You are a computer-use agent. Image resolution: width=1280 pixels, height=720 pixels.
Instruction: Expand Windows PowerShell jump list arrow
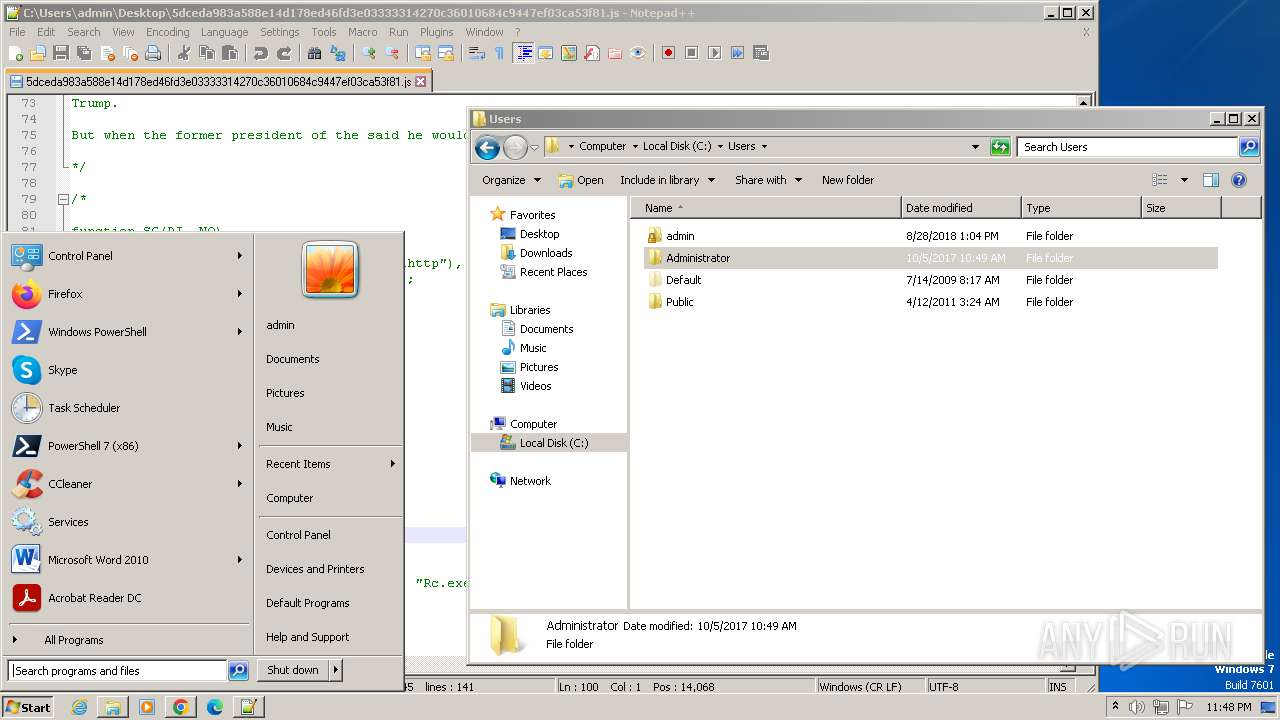tap(240, 332)
